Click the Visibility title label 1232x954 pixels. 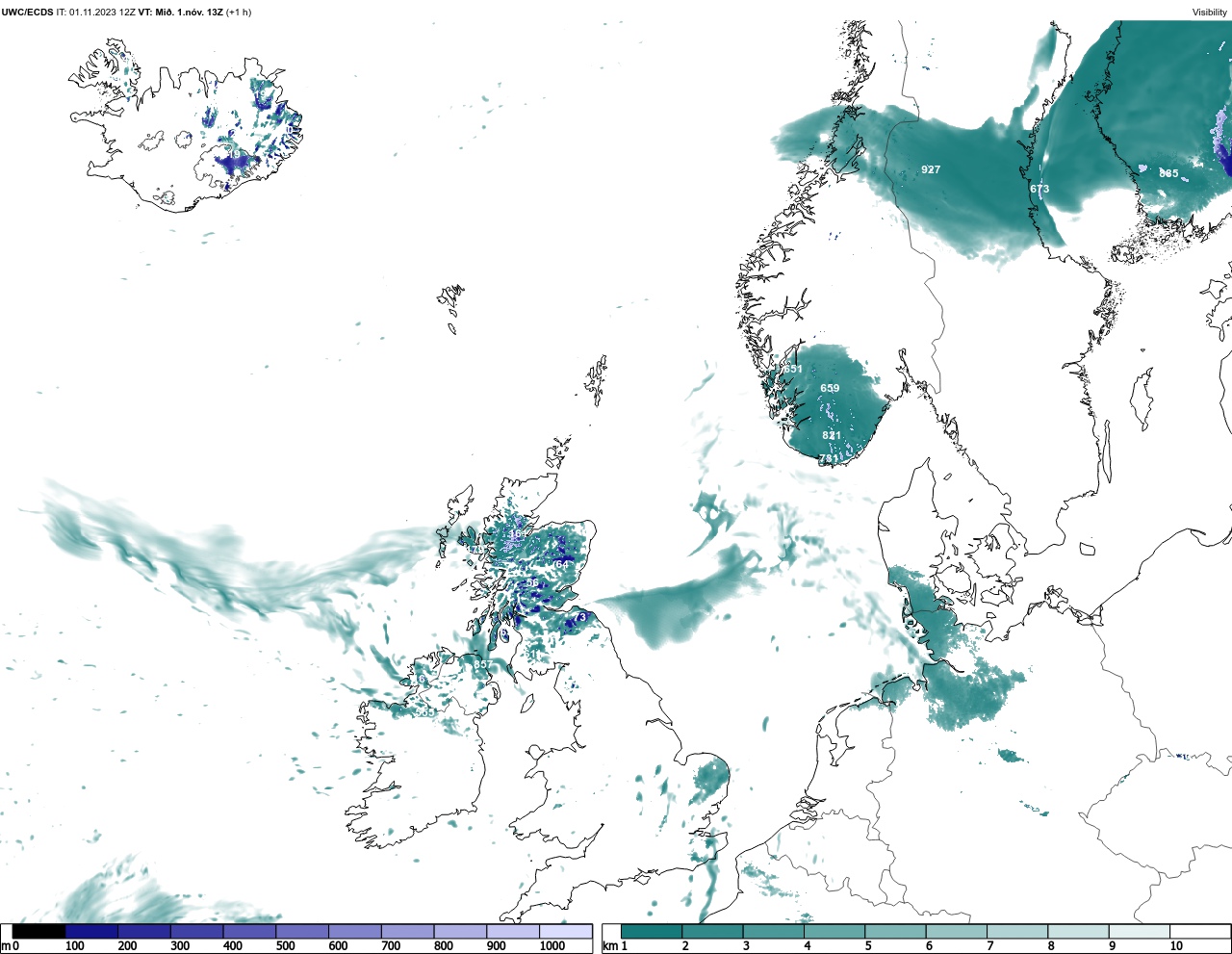coord(1210,13)
